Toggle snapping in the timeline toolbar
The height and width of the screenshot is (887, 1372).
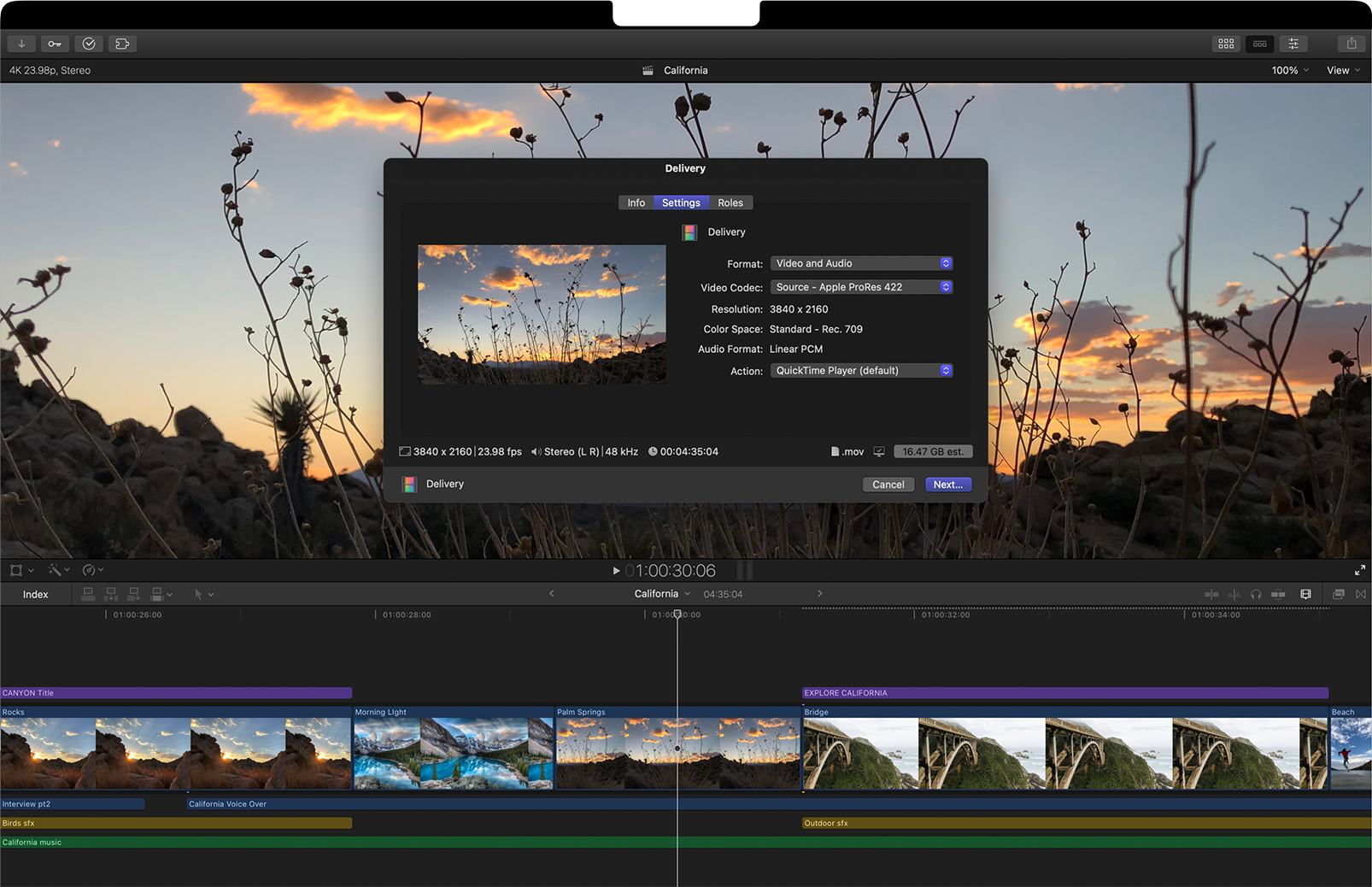[1278, 594]
